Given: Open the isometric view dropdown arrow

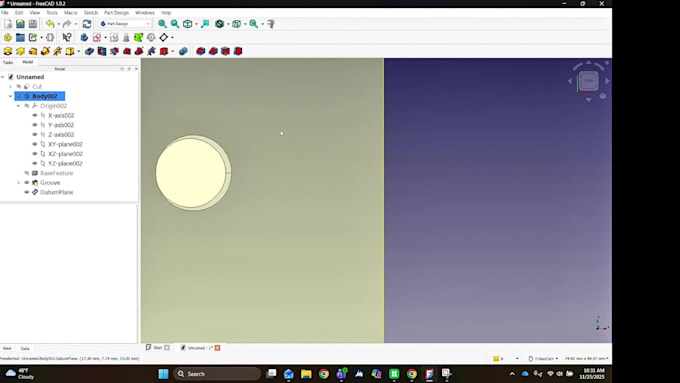Looking at the screenshot, I should click(196, 24).
